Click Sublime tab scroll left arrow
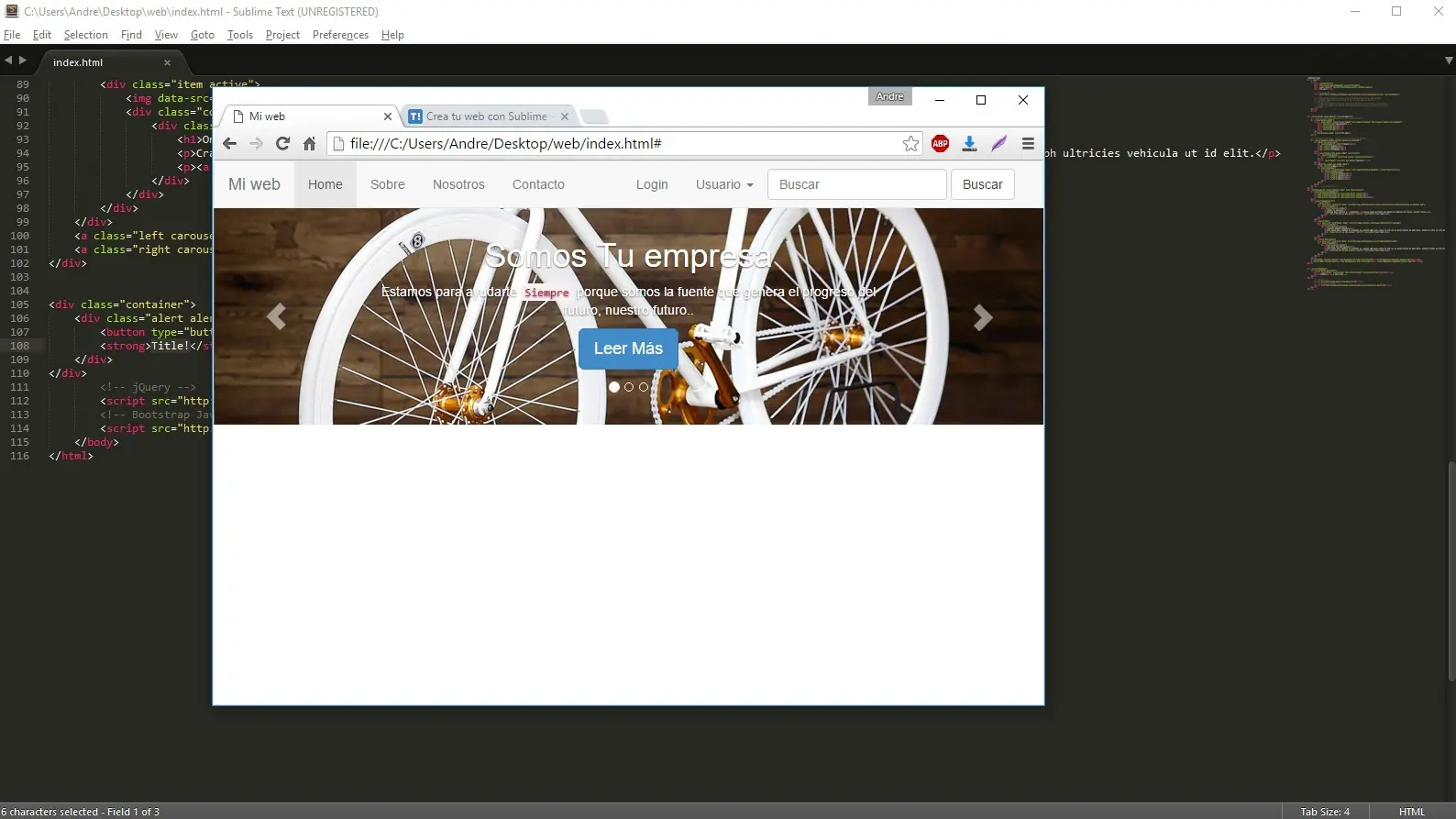Image resolution: width=1456 pixels, height=819 pixels. coord(8,61)
